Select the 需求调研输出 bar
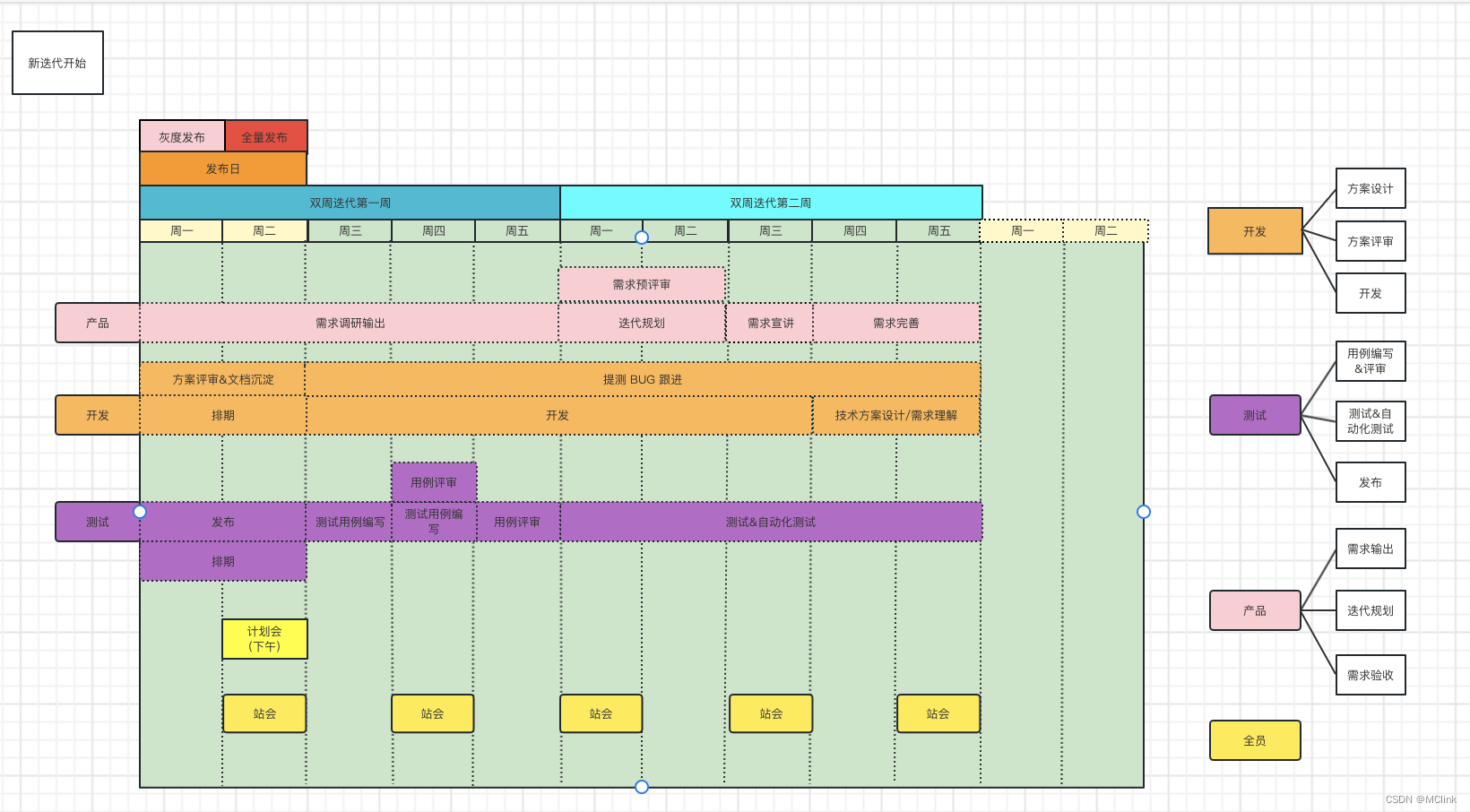The width and height of the screenshot is (1470, 812). click(350, 323)
